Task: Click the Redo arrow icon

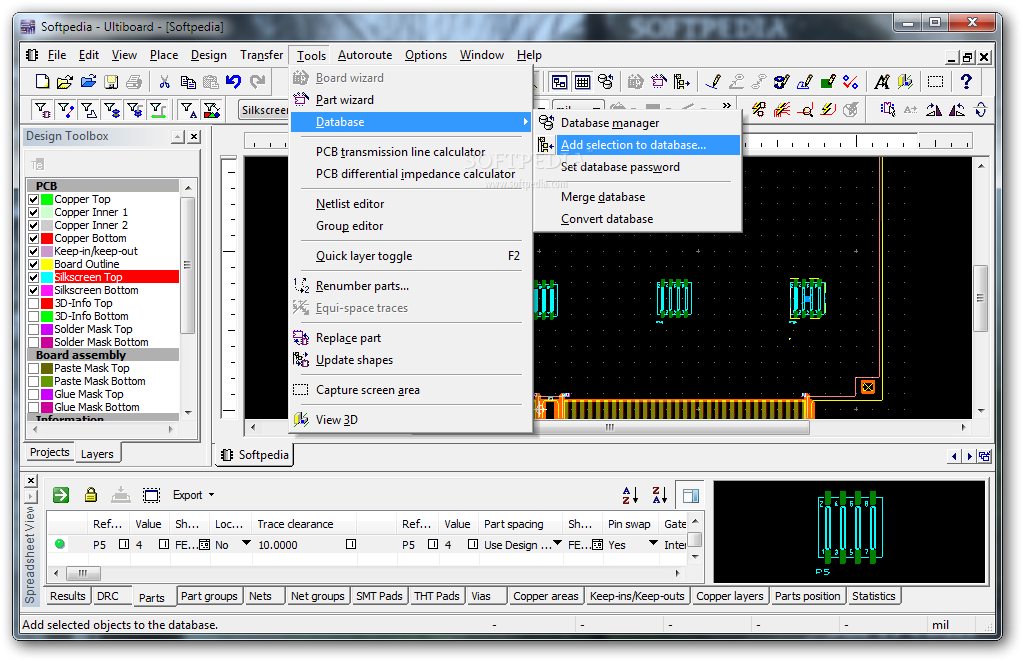Action: coord(258,81)
